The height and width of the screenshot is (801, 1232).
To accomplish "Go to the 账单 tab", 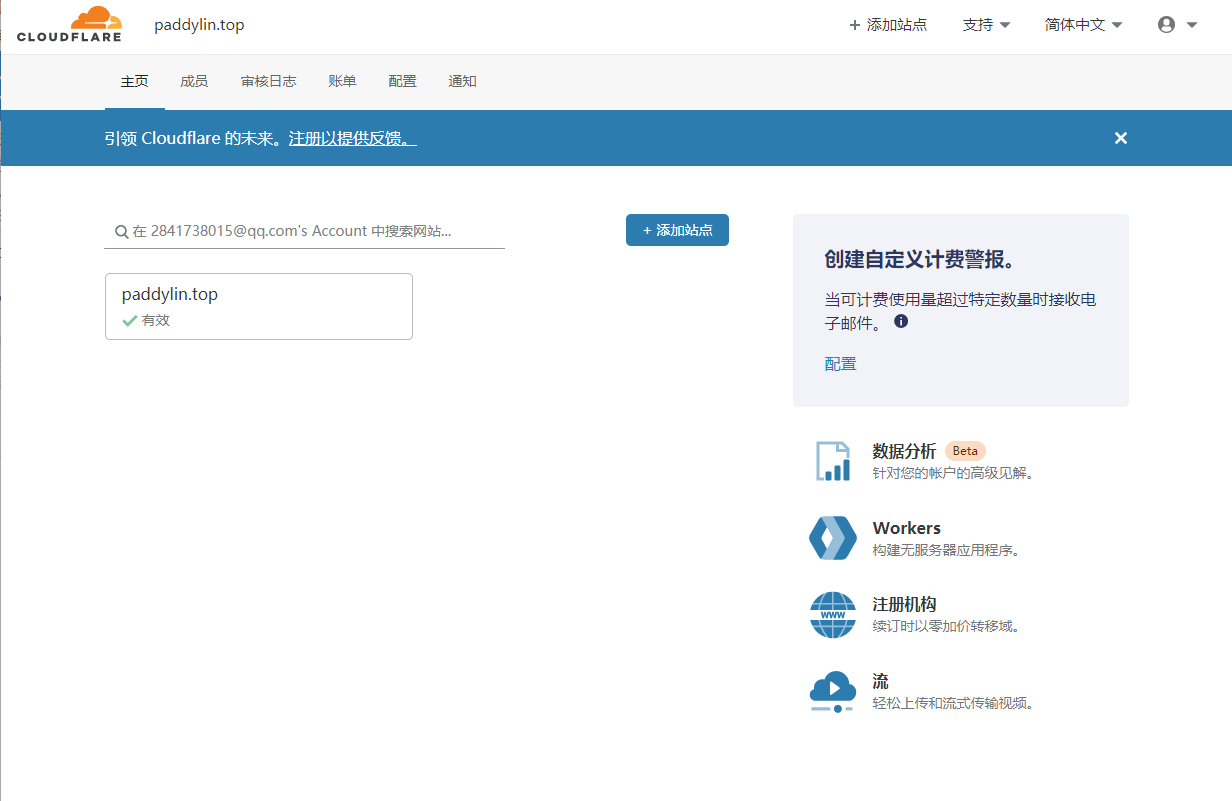I will [342, 81].
